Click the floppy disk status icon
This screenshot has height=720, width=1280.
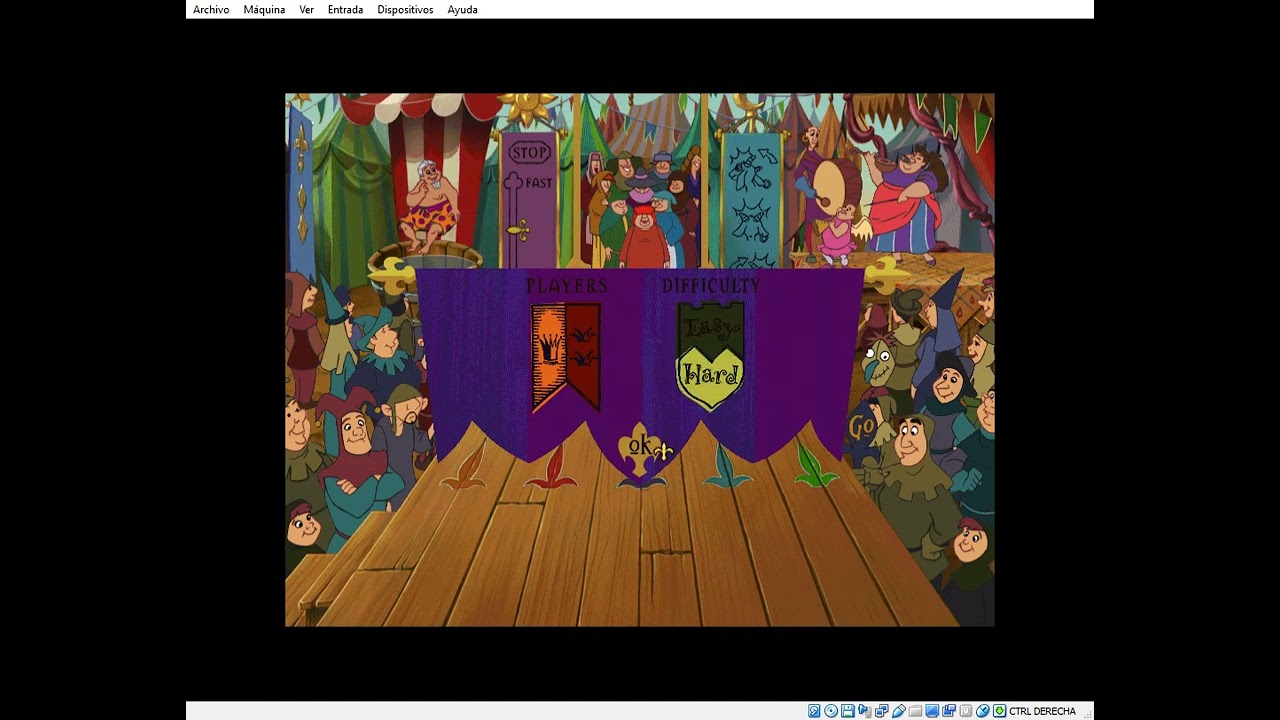[848, 711]
